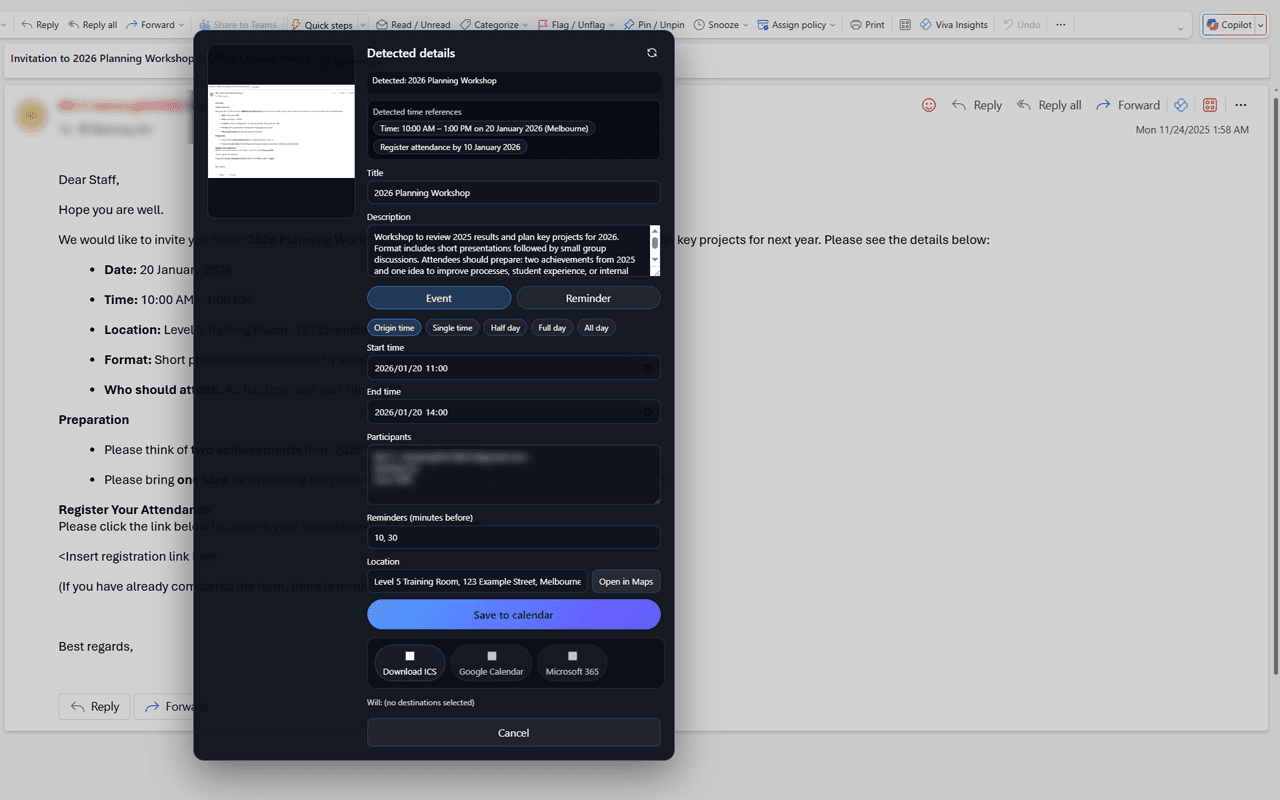
Task: Open Viva Insights from the toolbar
Action: (954, 25)
